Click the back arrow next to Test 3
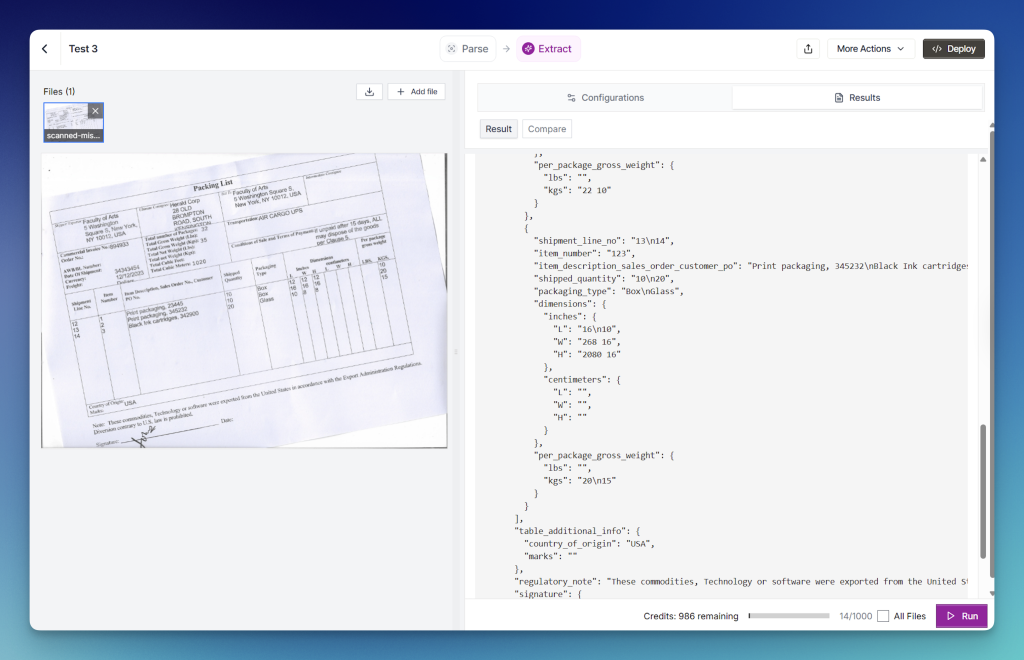Screen dimensions: 1024x660 tap(45, 49)
